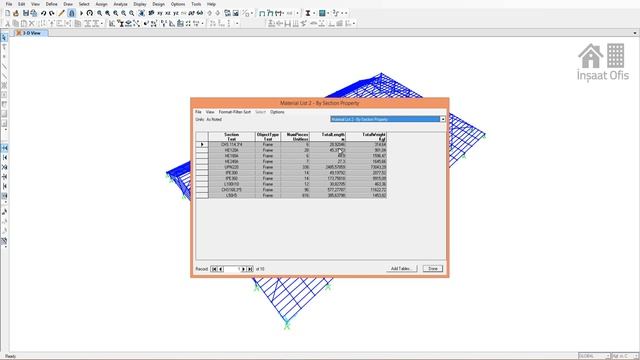
Task: Click the NumPieces column header
Action: tap(296, 137)
